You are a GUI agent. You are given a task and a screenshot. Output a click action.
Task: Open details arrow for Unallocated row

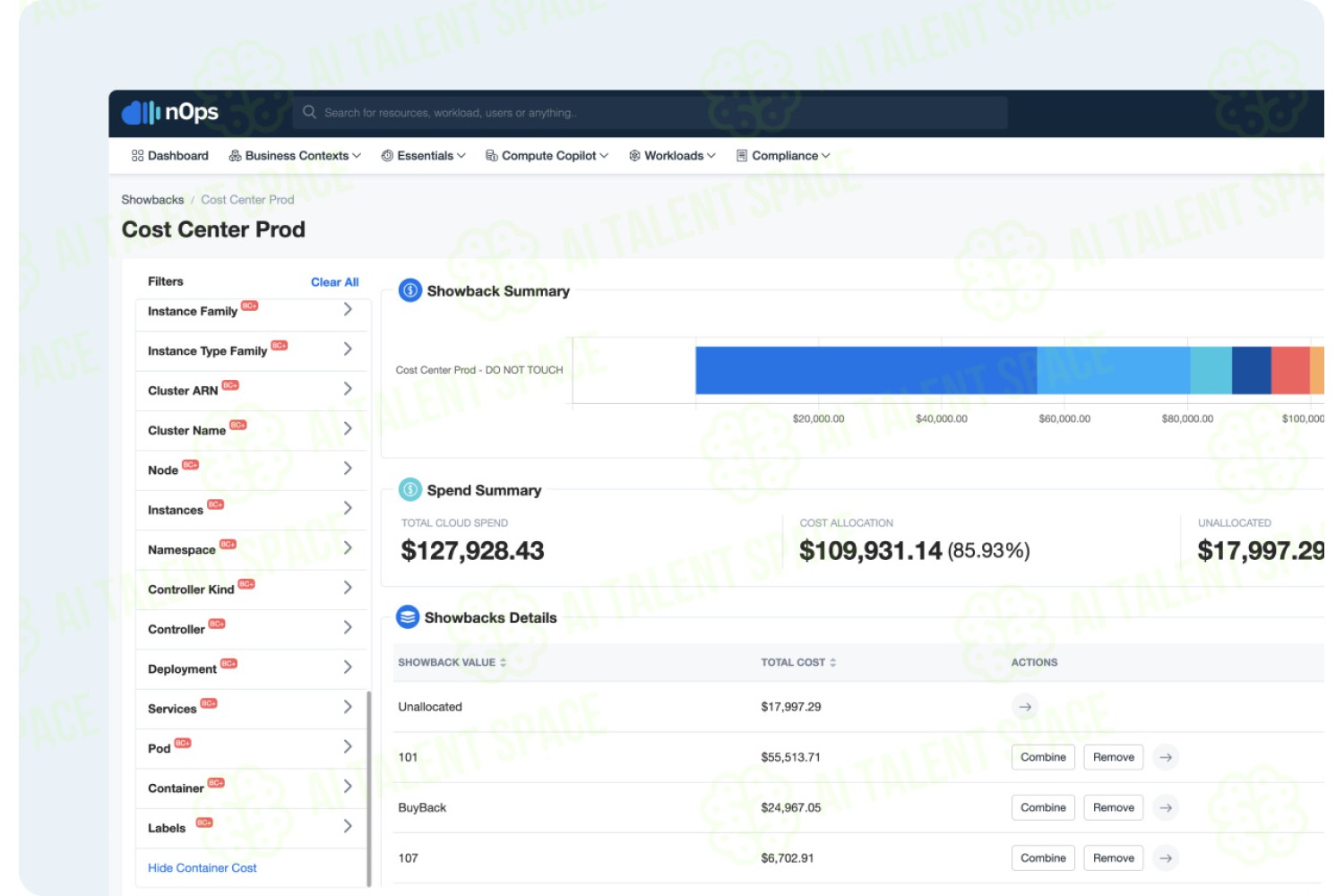point(1024,706)
